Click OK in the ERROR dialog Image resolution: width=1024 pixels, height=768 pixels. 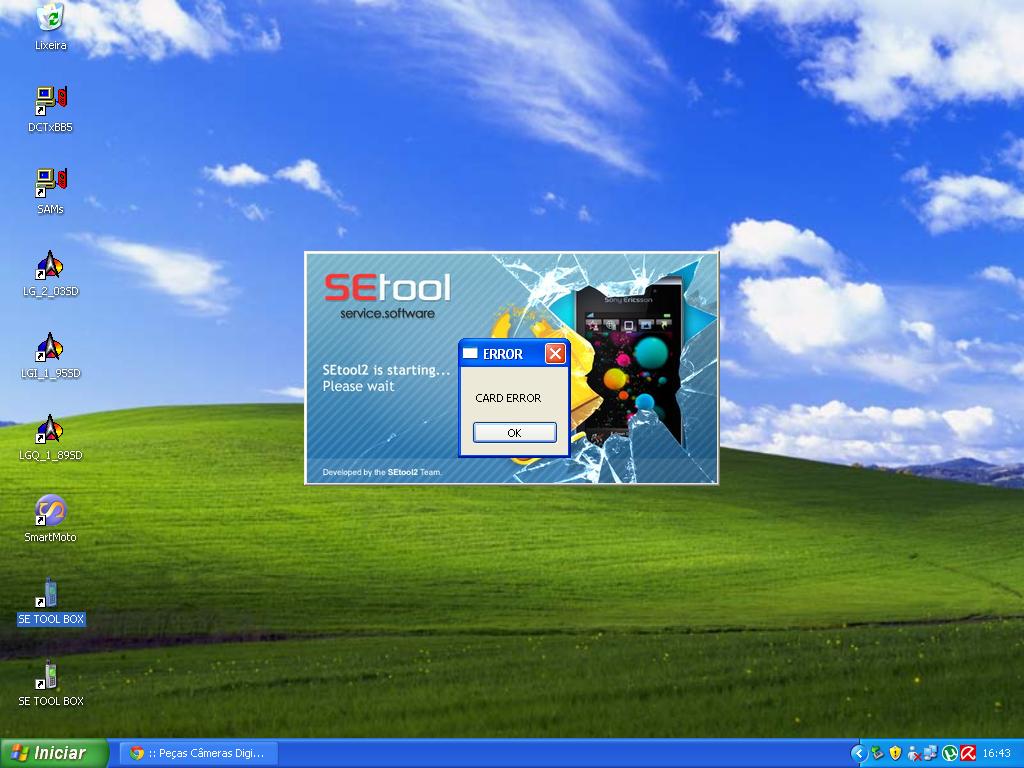tap(515, 433)
